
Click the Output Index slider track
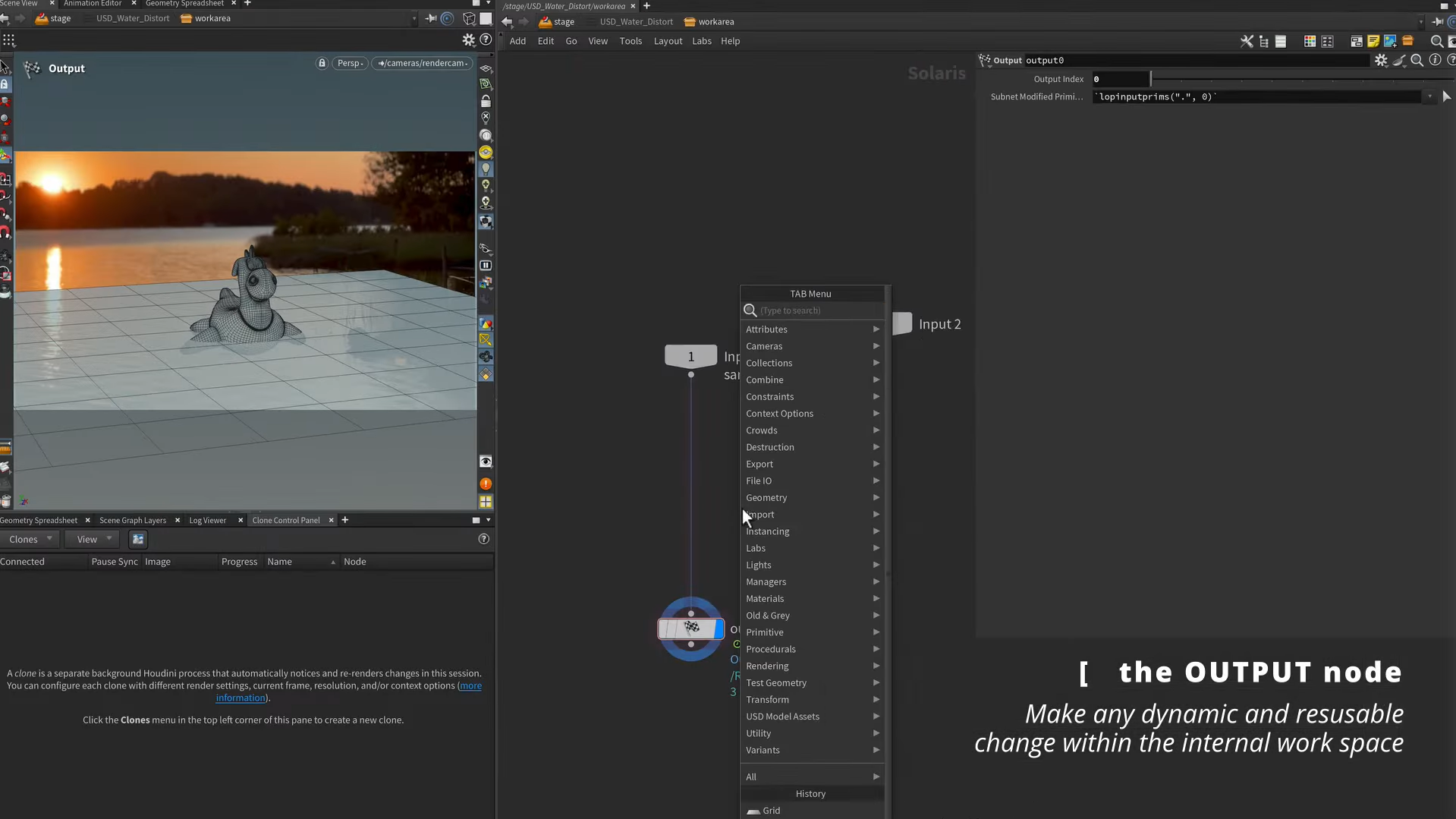(x=1290, y=79)
